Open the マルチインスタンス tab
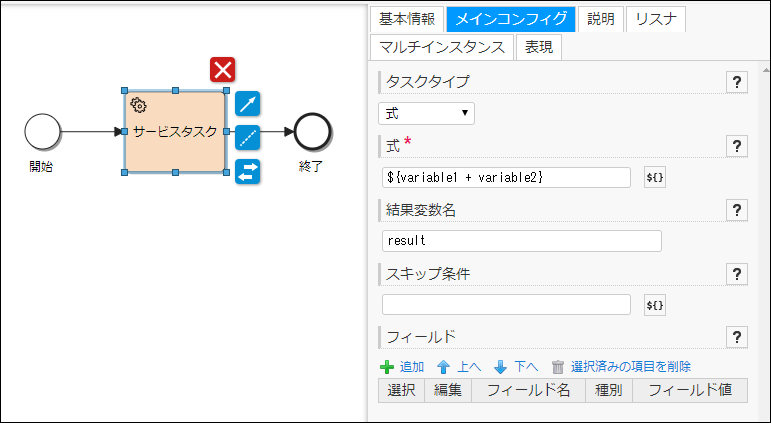 [x=441, y=47]
